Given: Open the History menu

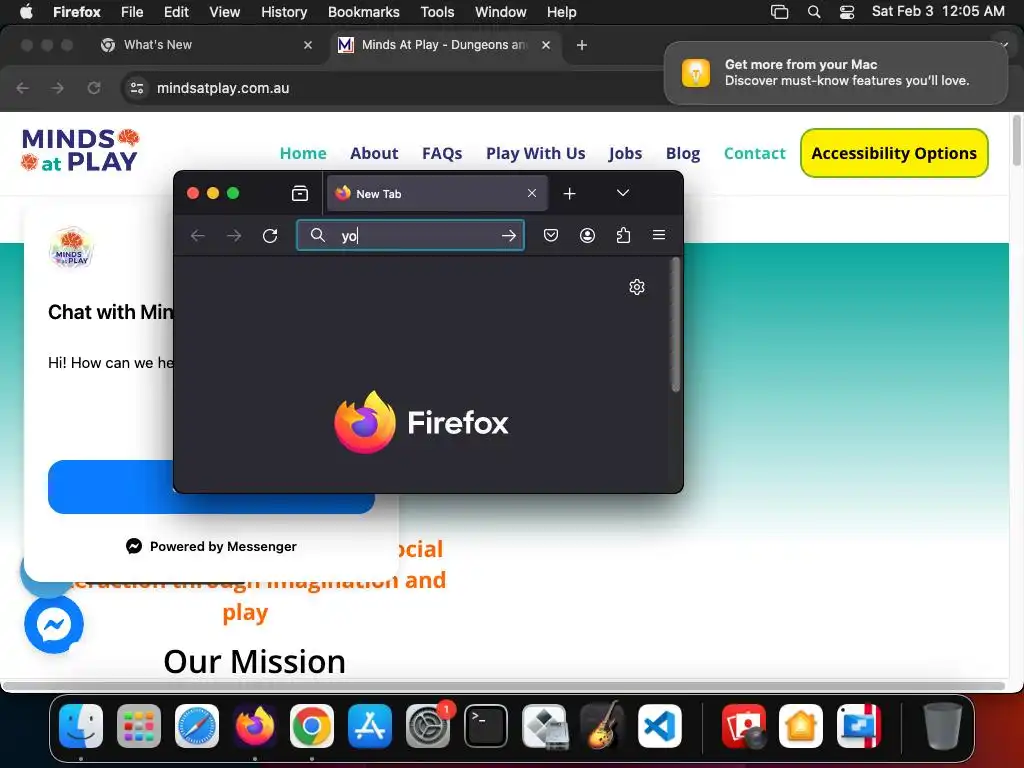Looking at the screenshot, I should [284, 12].
